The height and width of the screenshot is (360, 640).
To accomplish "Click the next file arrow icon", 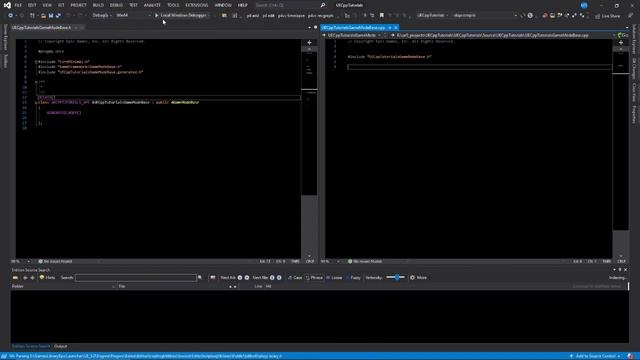I will click(x=279, y=278).
